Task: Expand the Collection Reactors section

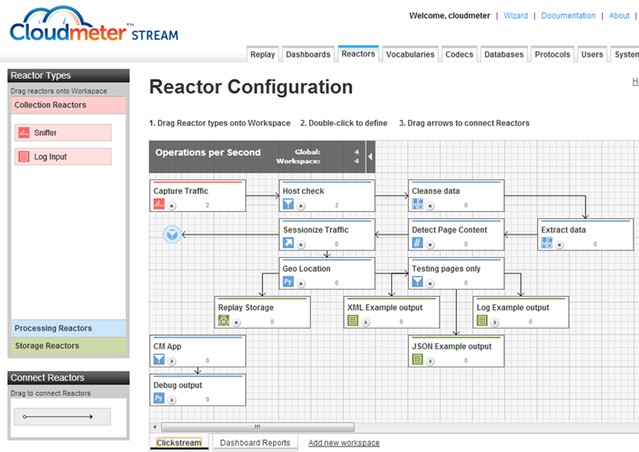Action: [68, 105]
